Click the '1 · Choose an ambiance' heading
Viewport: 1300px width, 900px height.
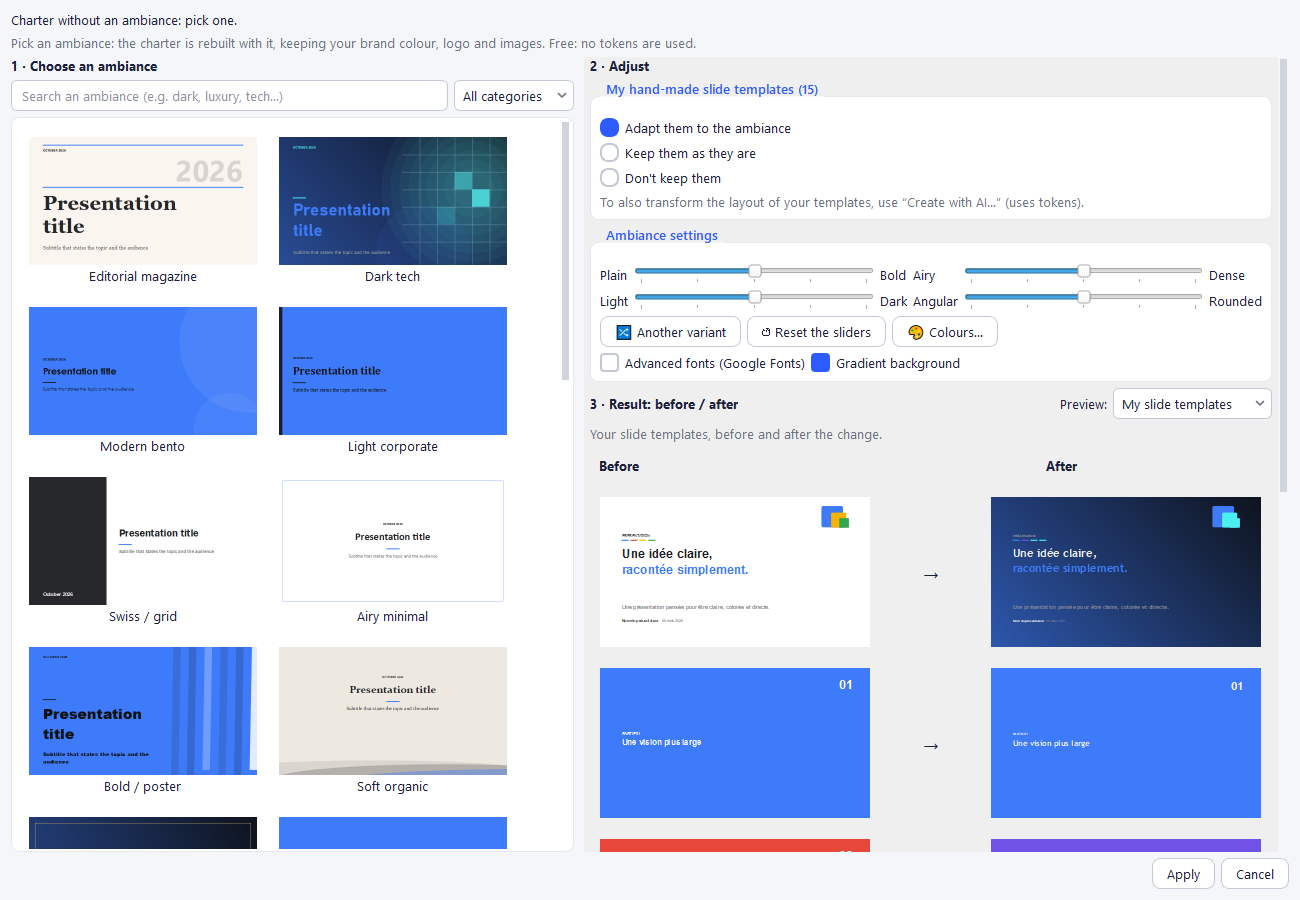pos(84,66)
